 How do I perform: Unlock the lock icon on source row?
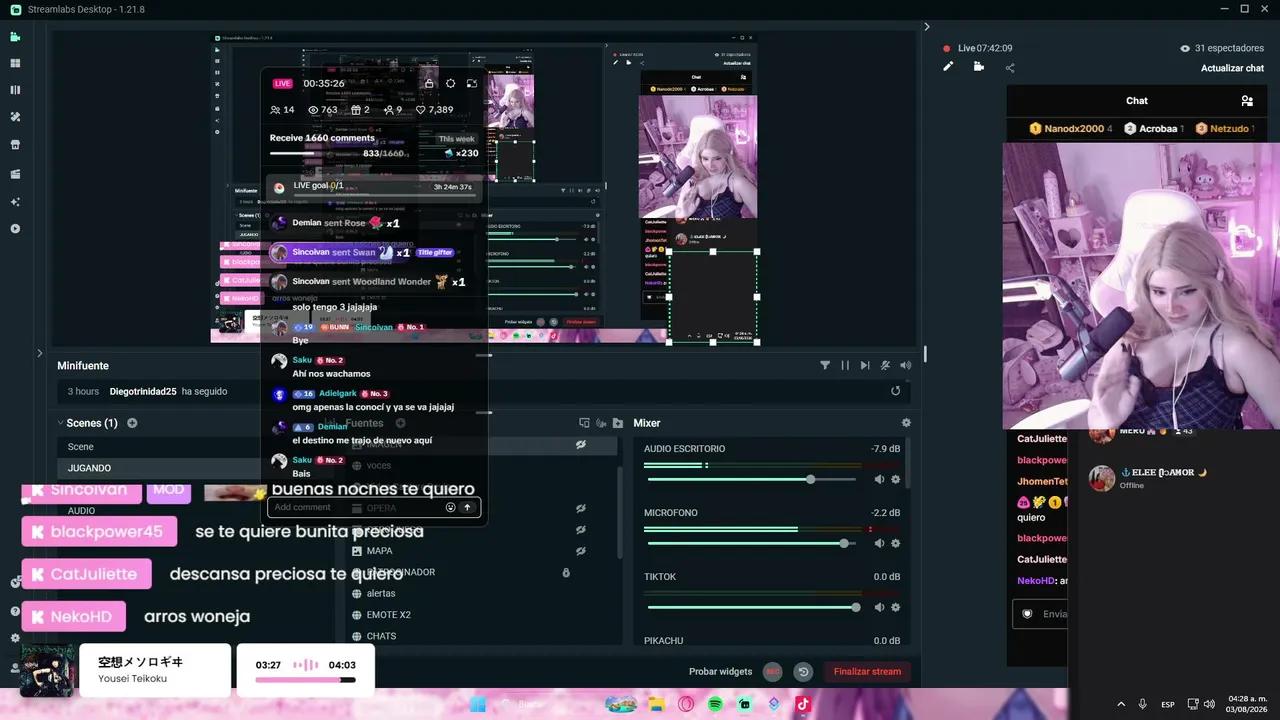click(566, 573)
